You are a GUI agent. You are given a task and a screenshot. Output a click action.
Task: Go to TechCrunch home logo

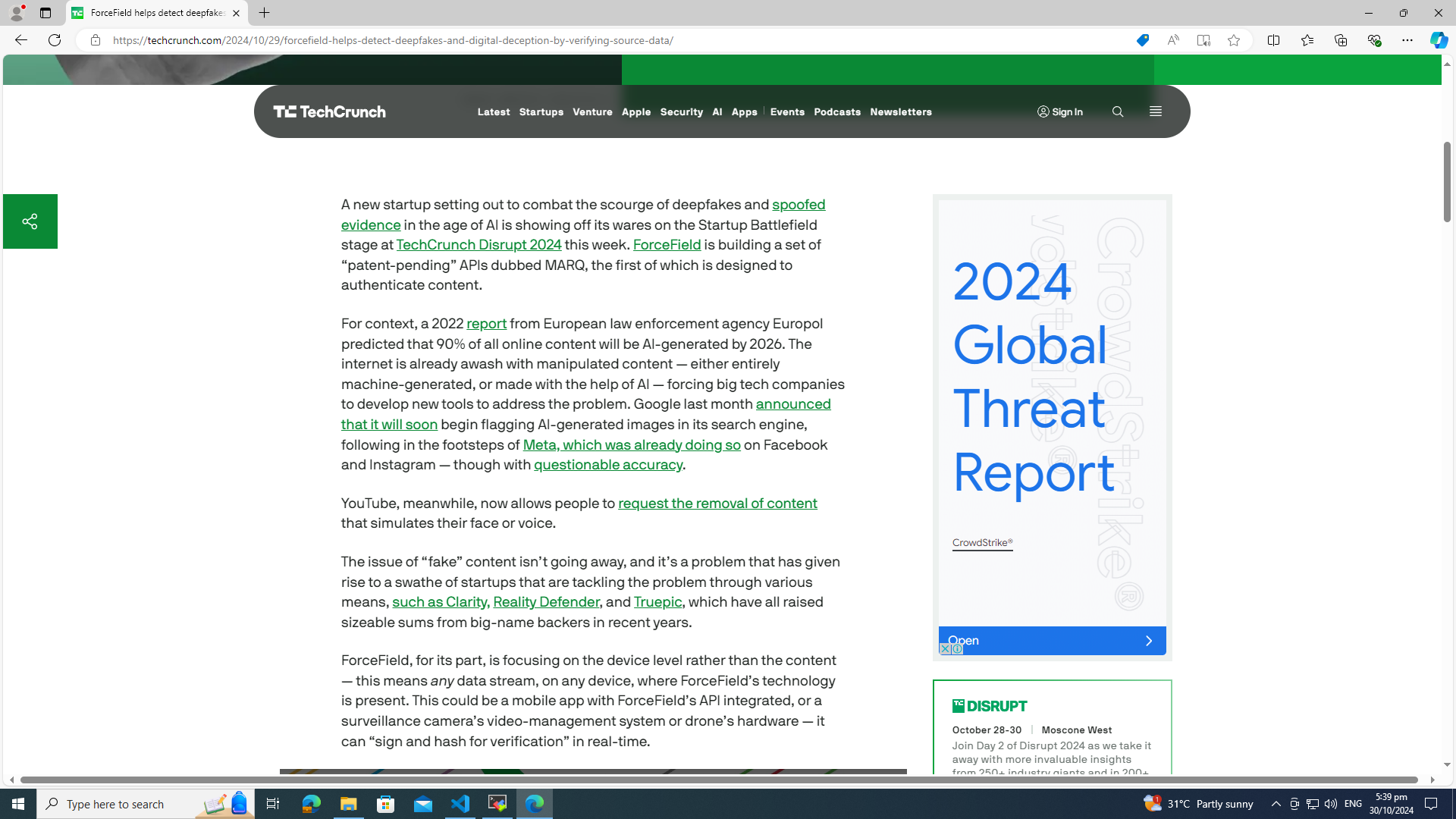click(329, 111)
